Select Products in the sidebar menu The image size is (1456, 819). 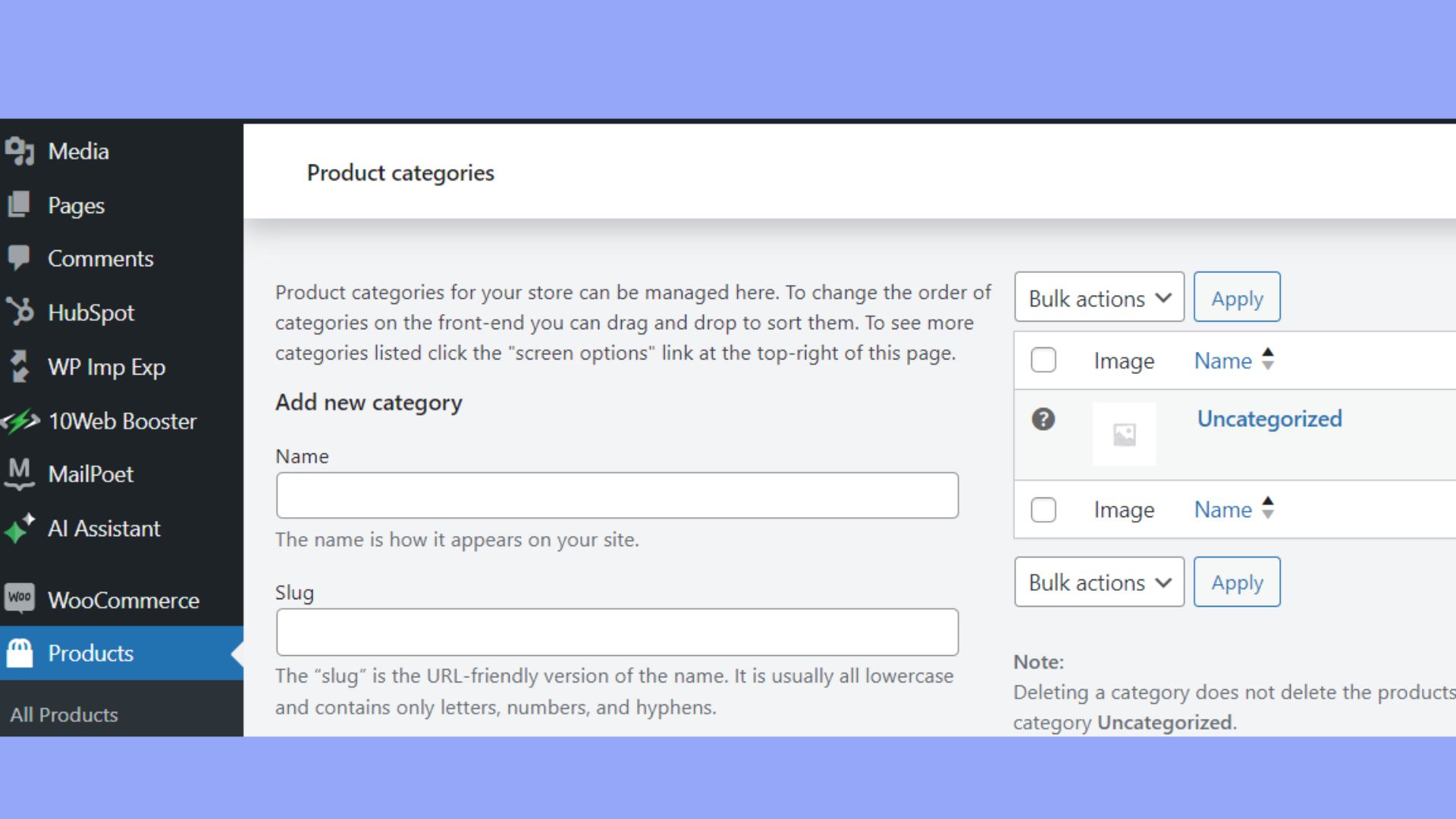(x=90, y=653)
